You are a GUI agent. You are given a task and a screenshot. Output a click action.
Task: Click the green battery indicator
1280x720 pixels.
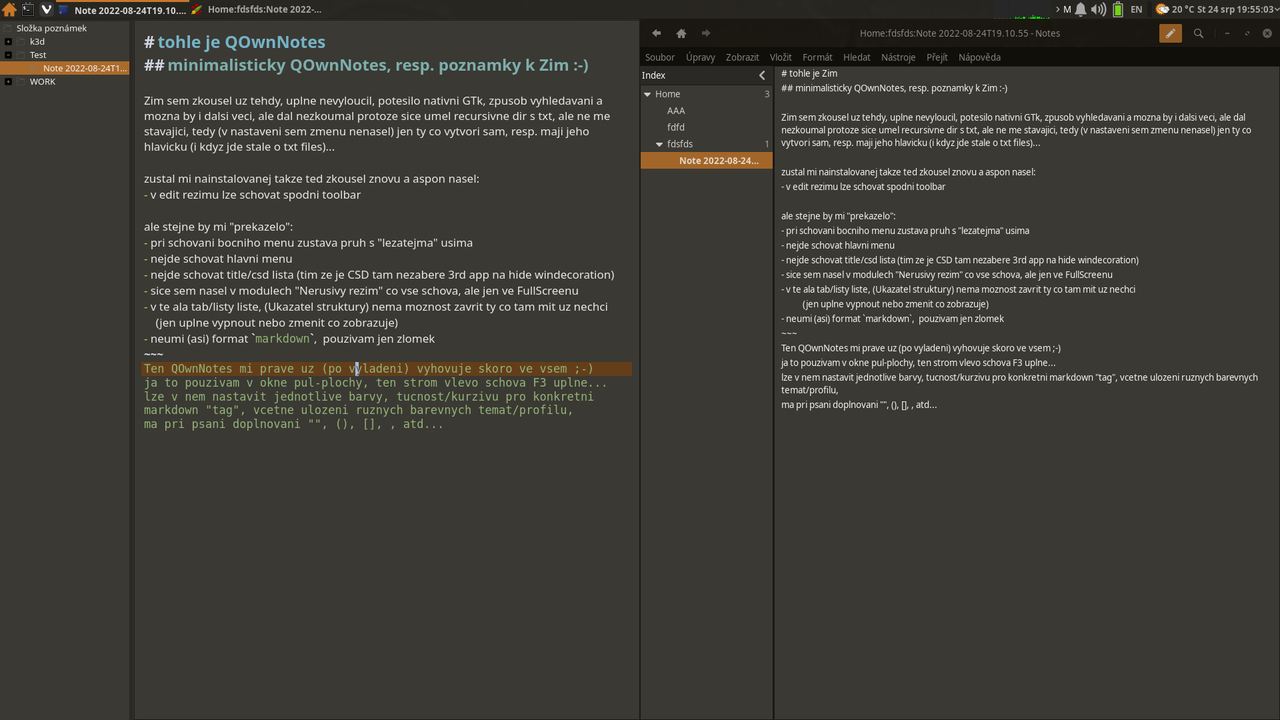(x=1117, y=10)
